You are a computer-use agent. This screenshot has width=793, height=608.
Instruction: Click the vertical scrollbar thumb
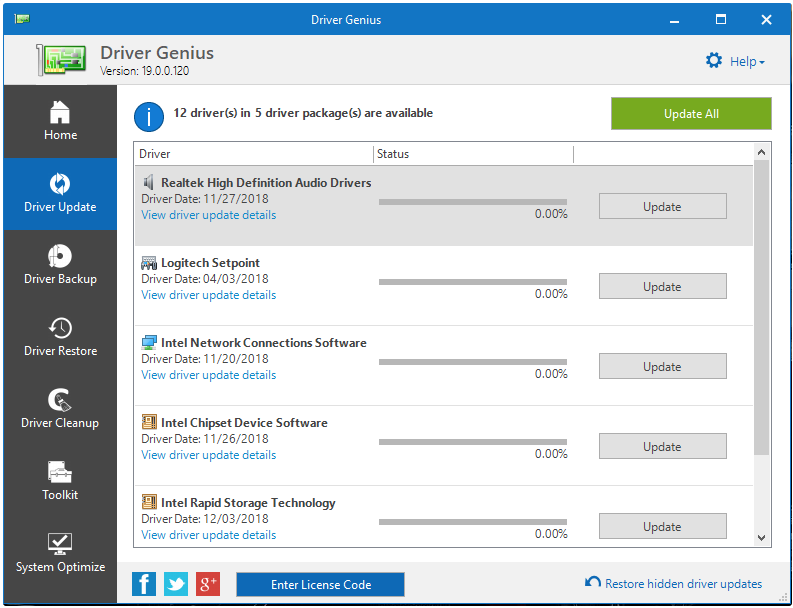pyautogui.click(x=762, y=307)
